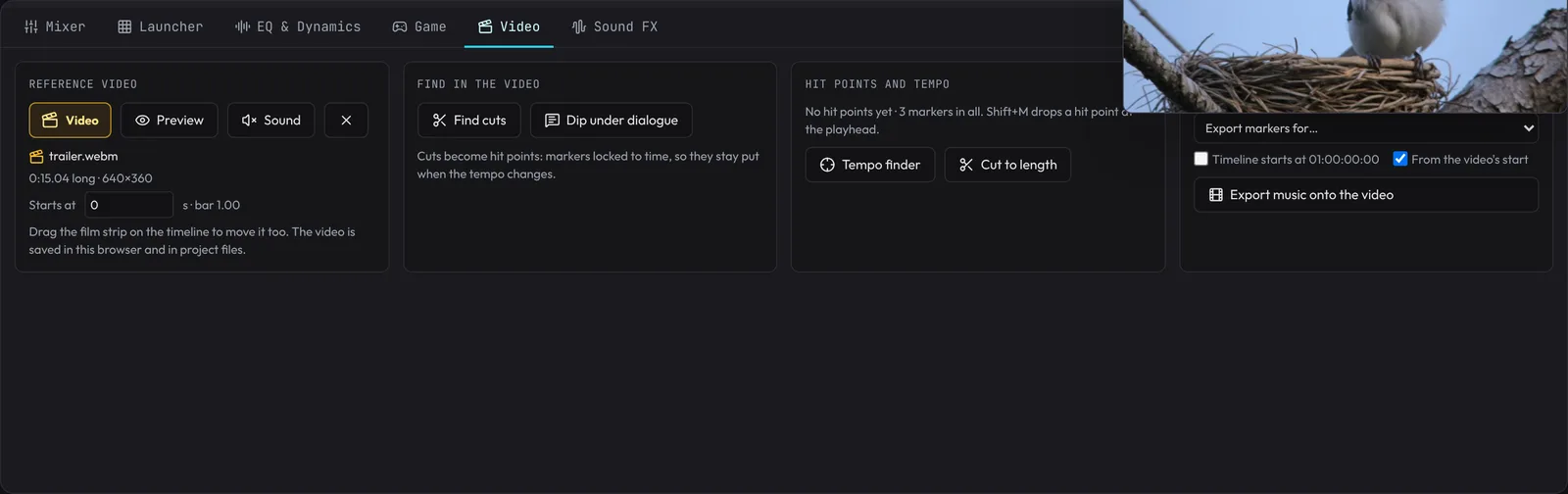The image size is (1568, 494).
Task: Click the Video reference button
Action: [x=71, y=121]
